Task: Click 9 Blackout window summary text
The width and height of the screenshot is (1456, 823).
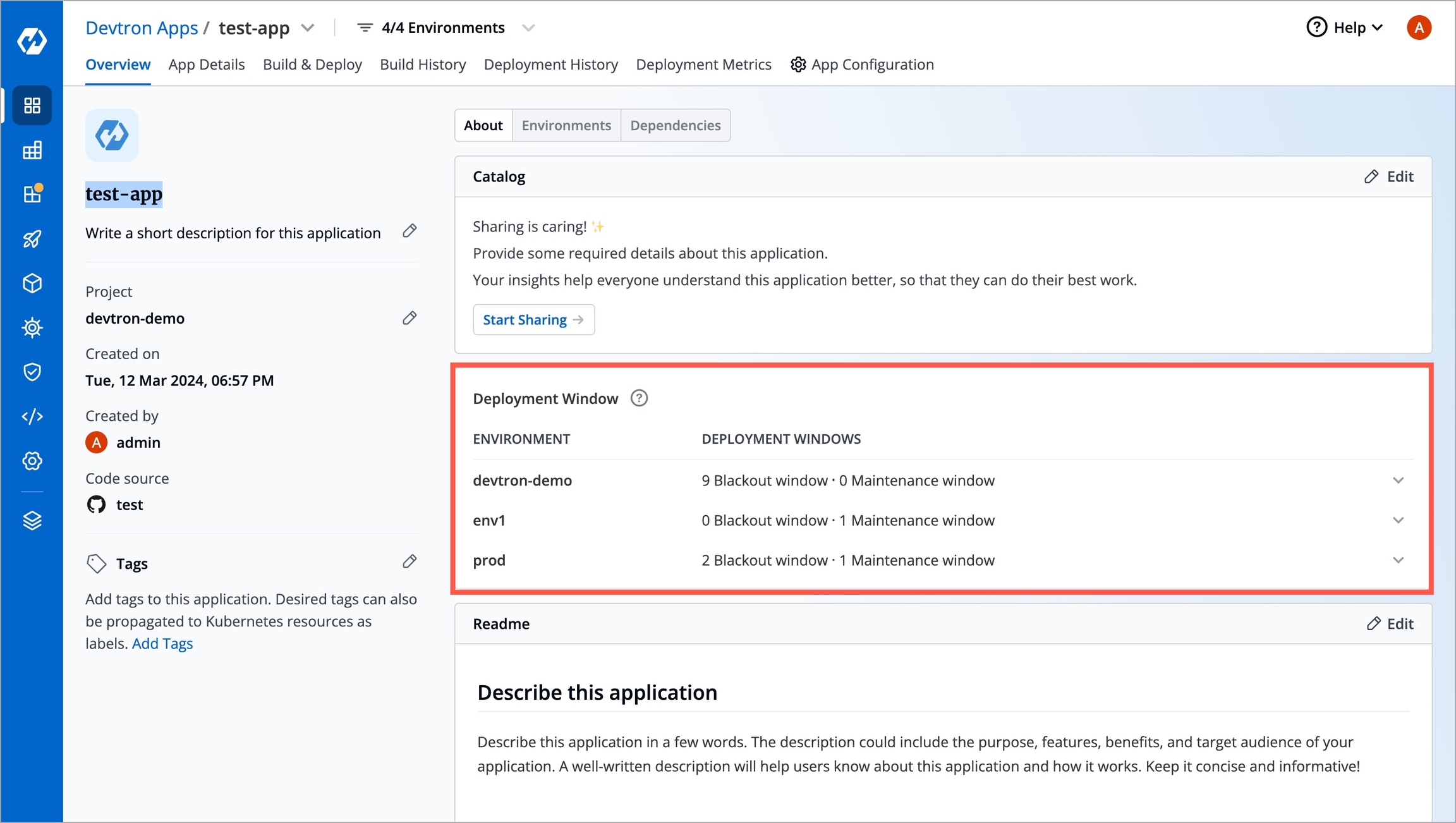Action: pos(765,480)
